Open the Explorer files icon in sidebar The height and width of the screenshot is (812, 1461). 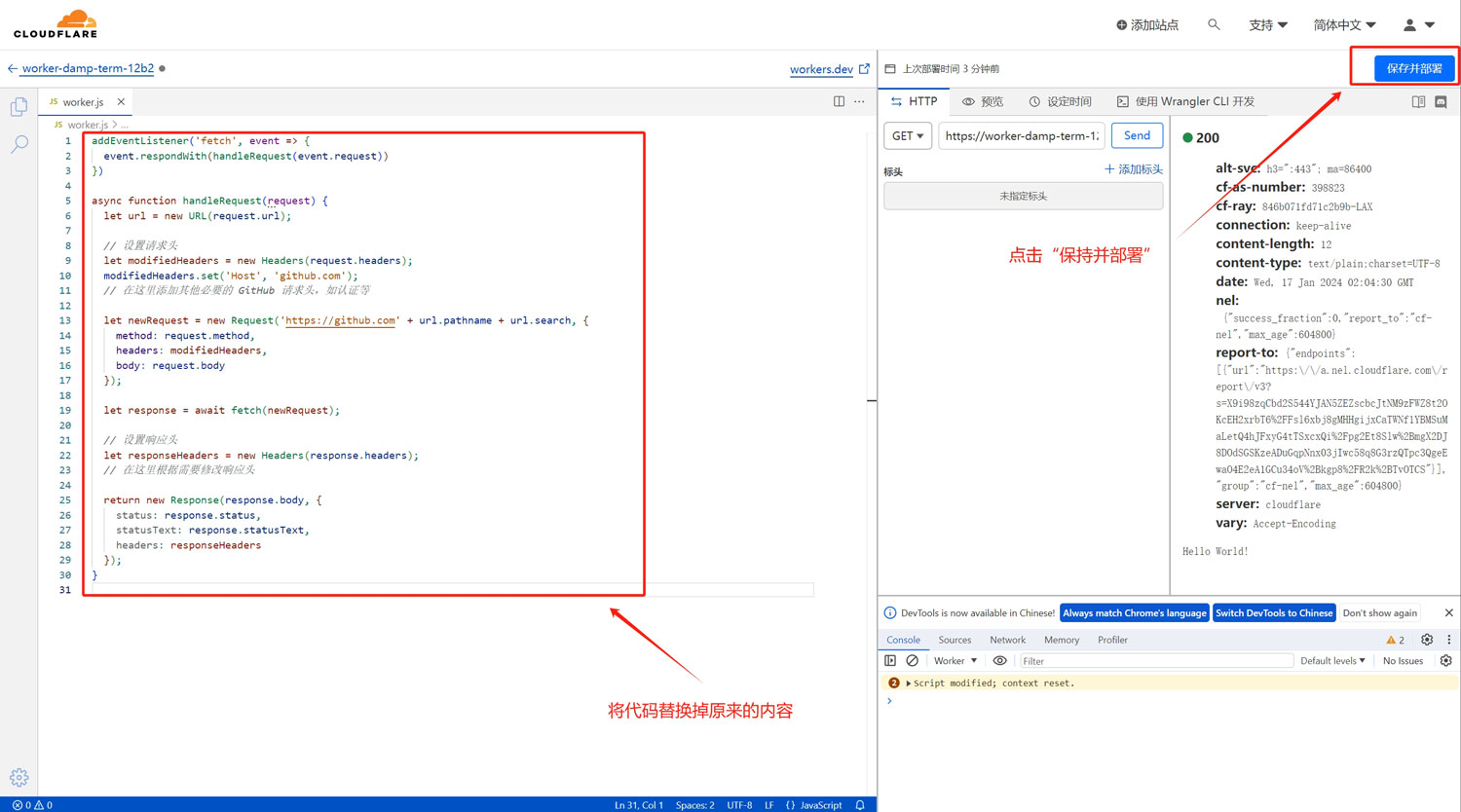[19, 106]
